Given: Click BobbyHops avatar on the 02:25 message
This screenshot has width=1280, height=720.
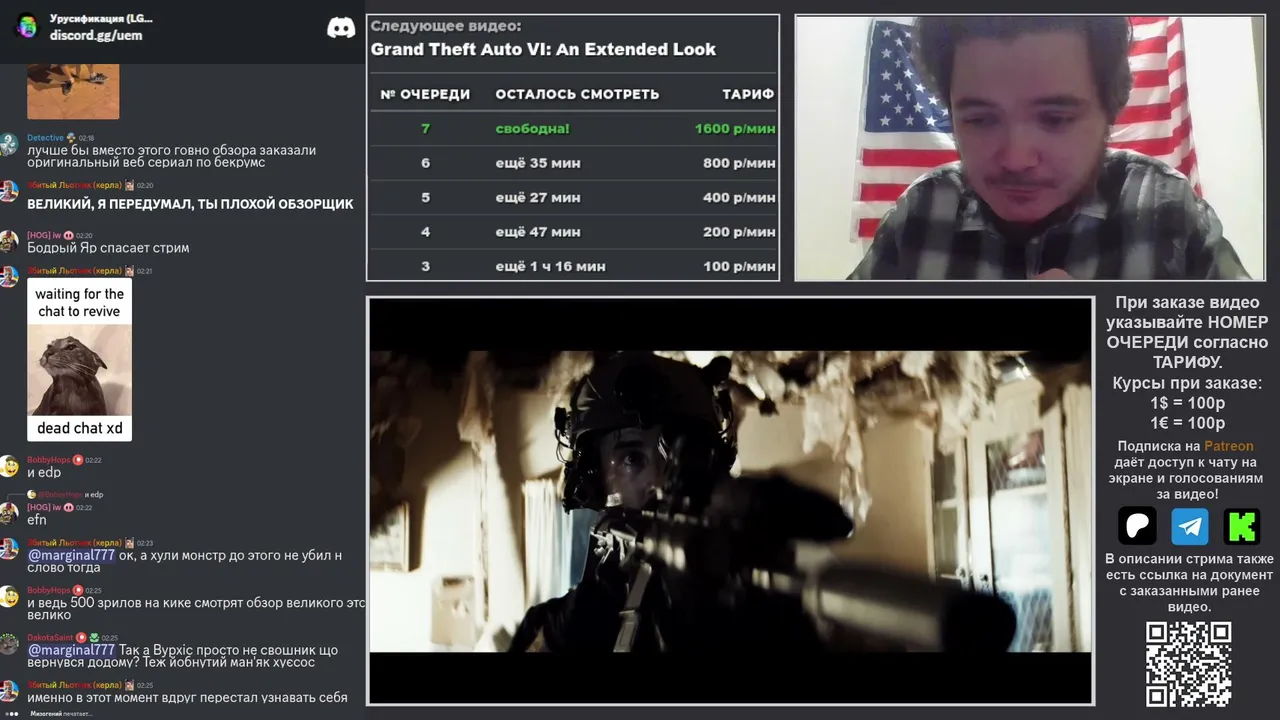Looking at the screenshot, I should coord(9,597).
